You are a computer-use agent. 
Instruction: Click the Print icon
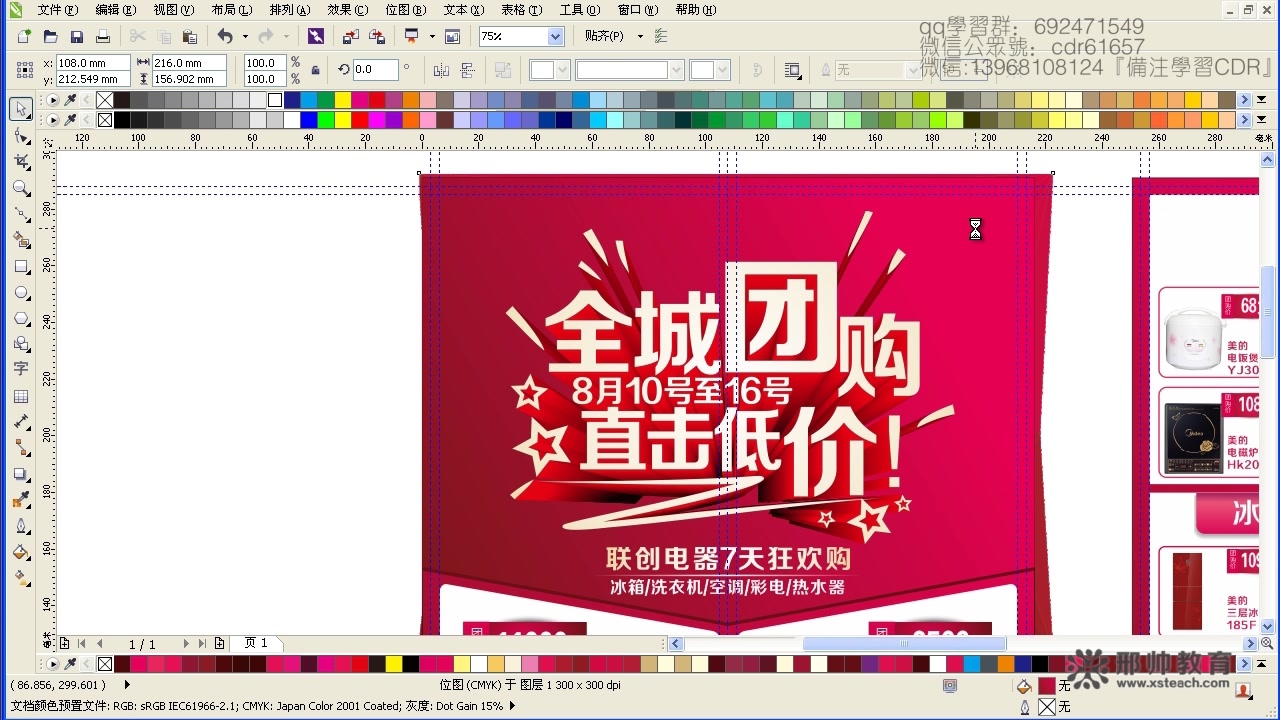(102, 36)
